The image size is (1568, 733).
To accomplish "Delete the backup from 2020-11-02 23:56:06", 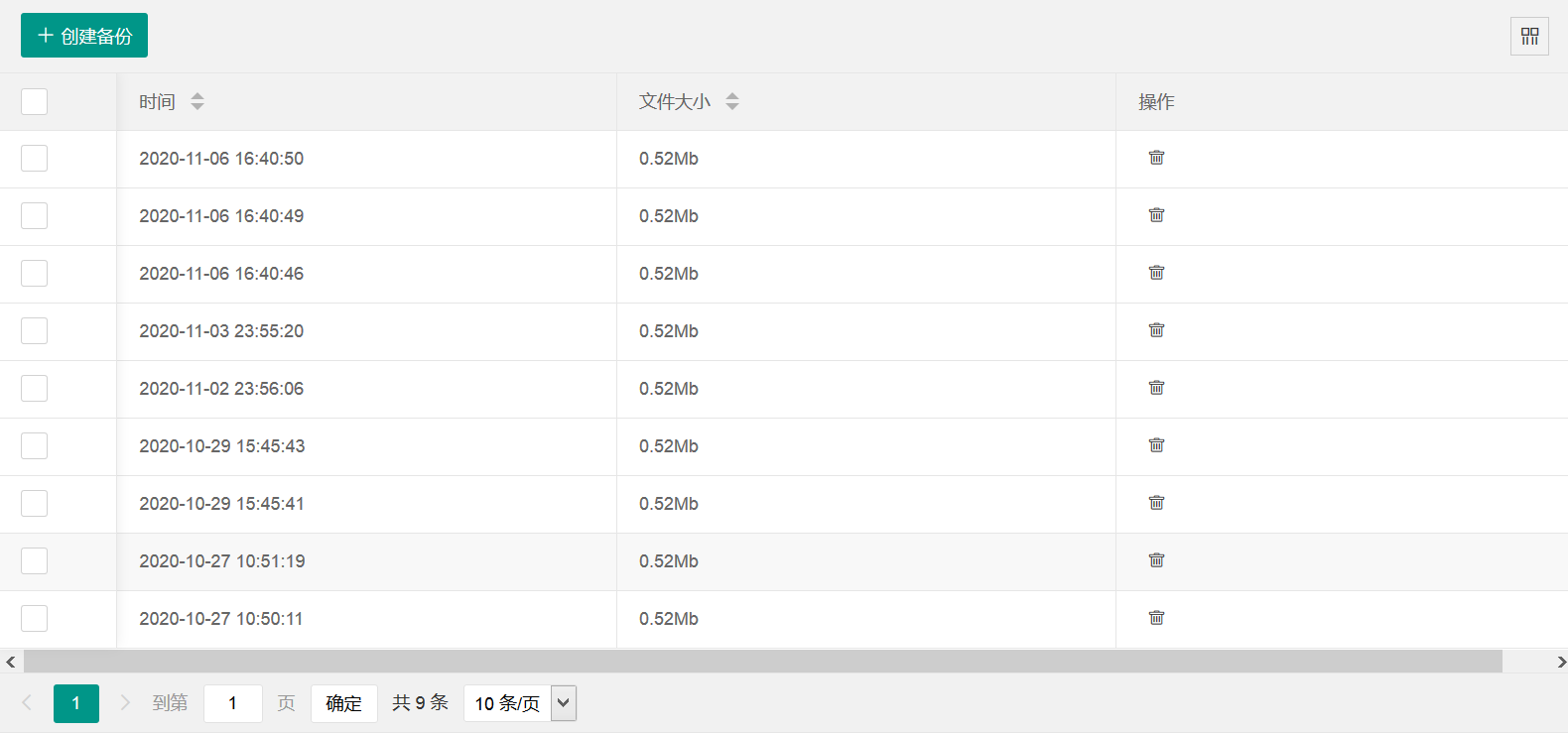I will click(x=1156, y=388).
